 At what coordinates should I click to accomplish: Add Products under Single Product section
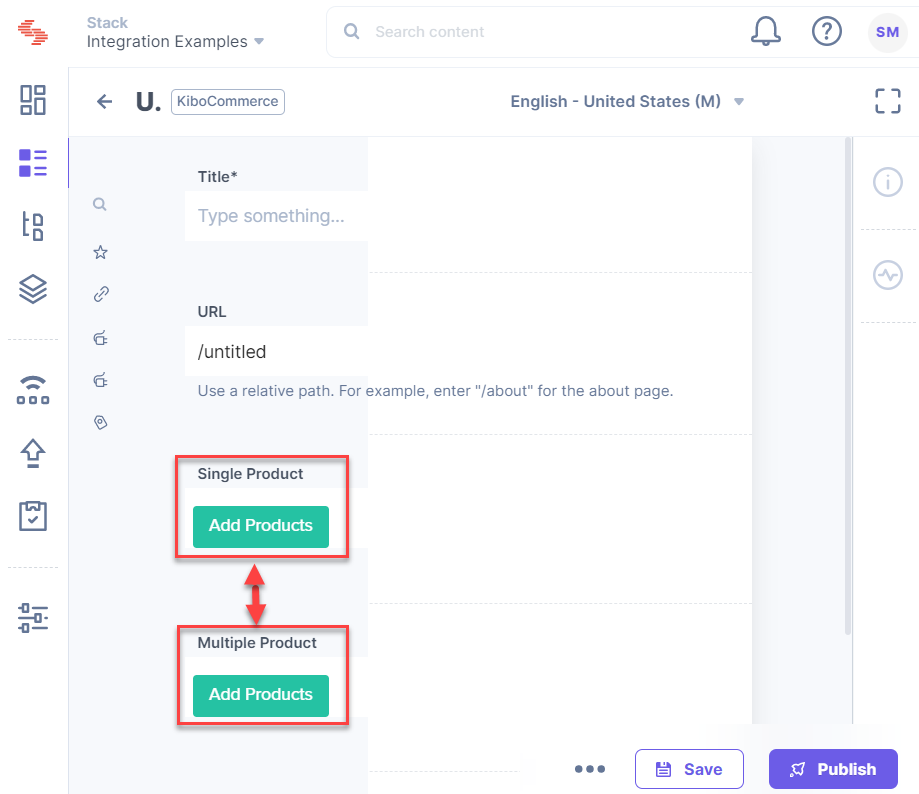[x=260, y=526]
